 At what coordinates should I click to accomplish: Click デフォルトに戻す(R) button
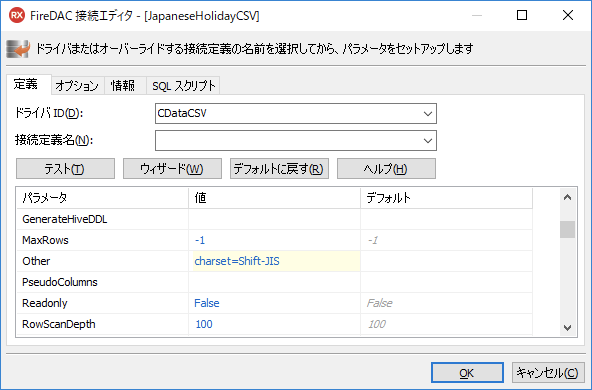279,168
